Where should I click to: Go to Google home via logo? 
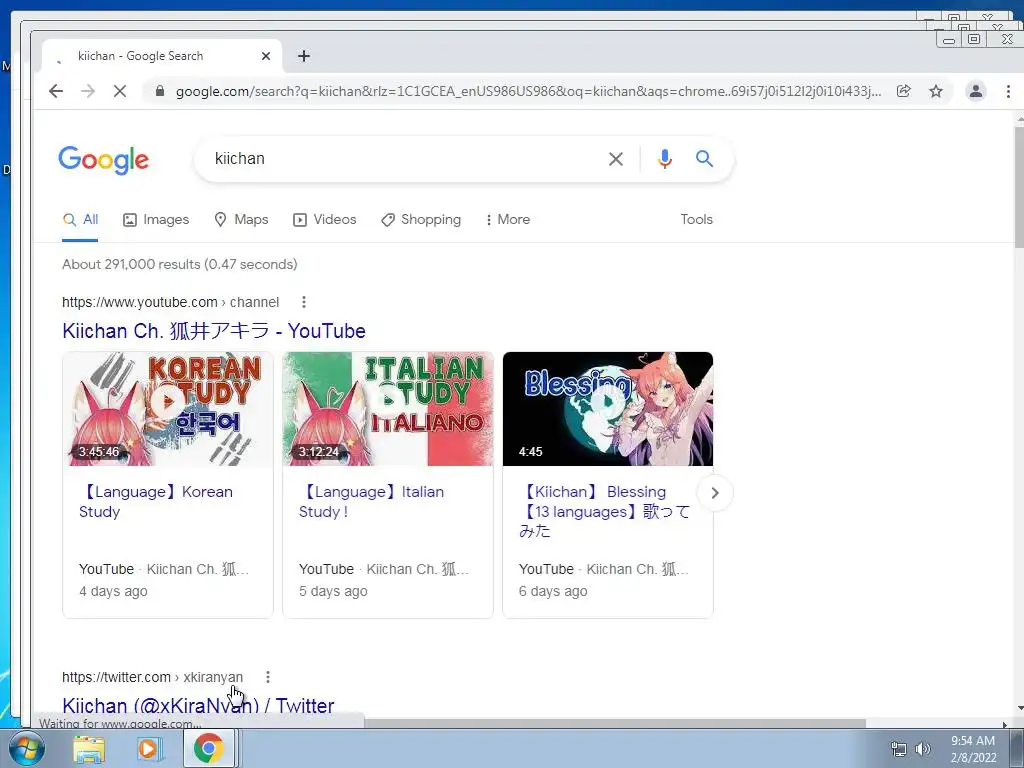coord(104,159)
